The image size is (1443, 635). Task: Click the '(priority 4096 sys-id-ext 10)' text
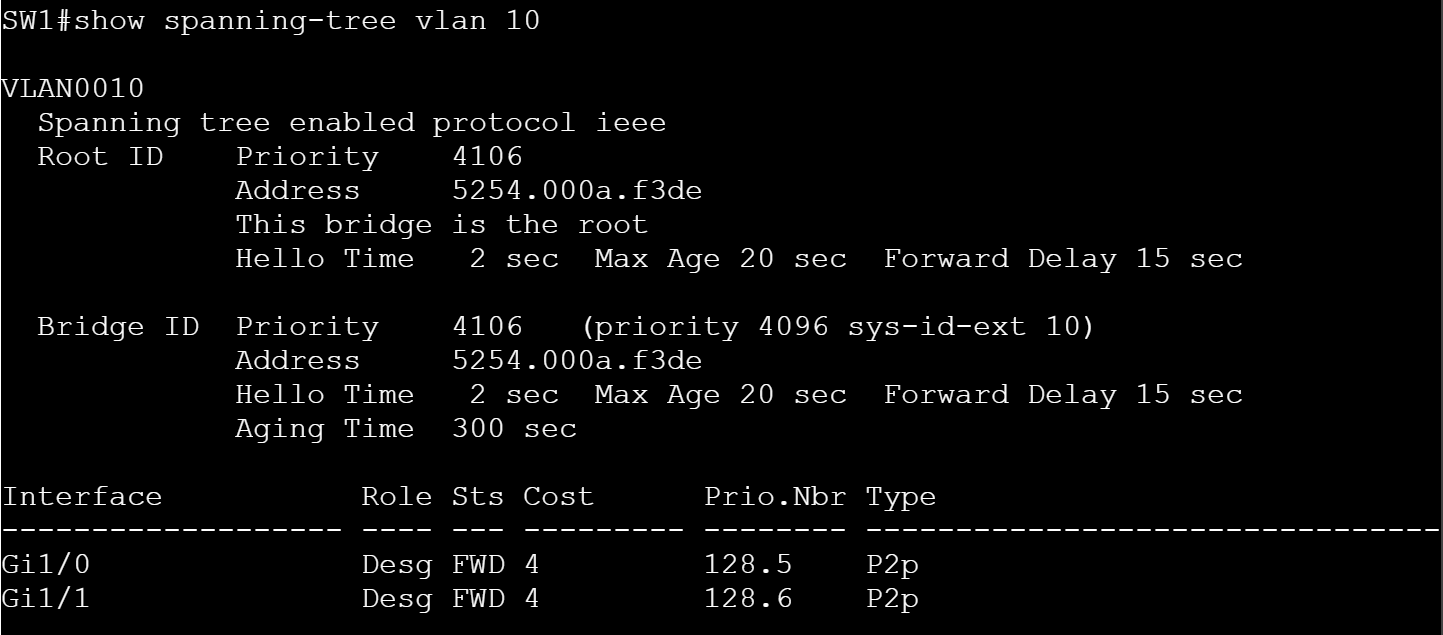(x=837, y=327)
